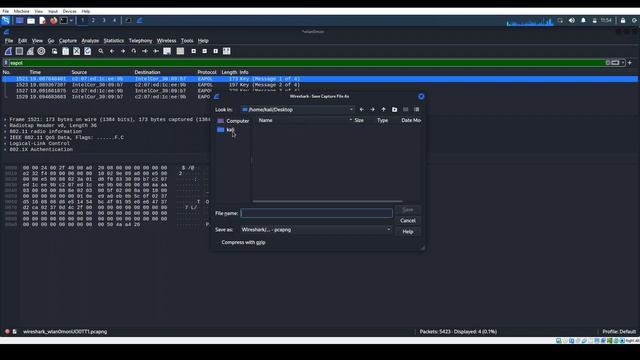Click the Go to last packet icon
Viewport: 640px width, 360px height.
coord(156,51)
